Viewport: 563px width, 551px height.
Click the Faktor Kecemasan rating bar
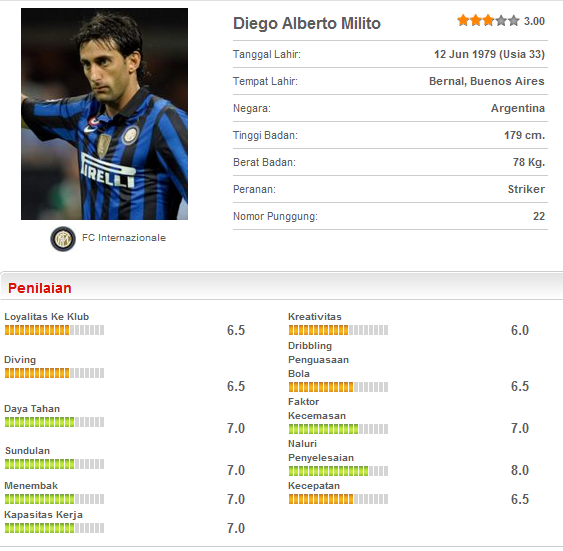[x=338, y=429]
